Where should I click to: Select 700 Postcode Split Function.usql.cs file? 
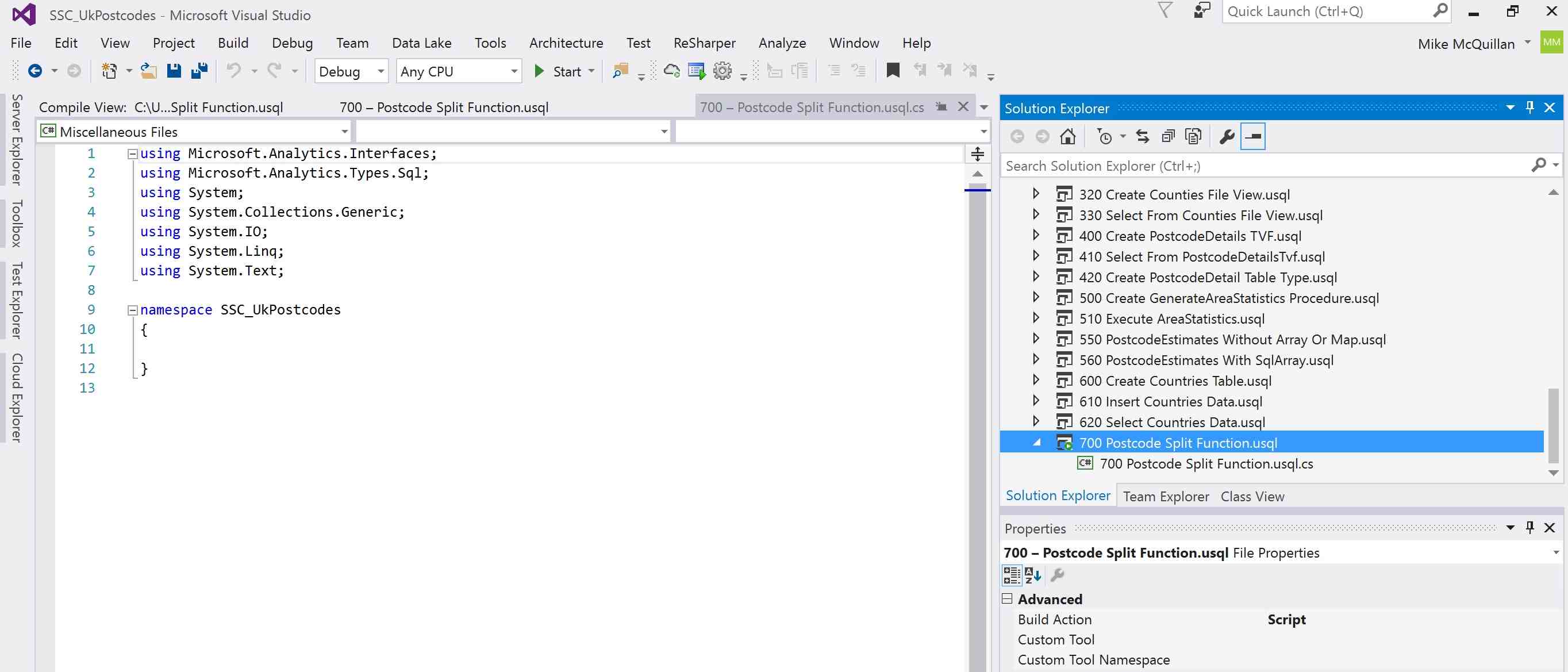coord(1206,464)
